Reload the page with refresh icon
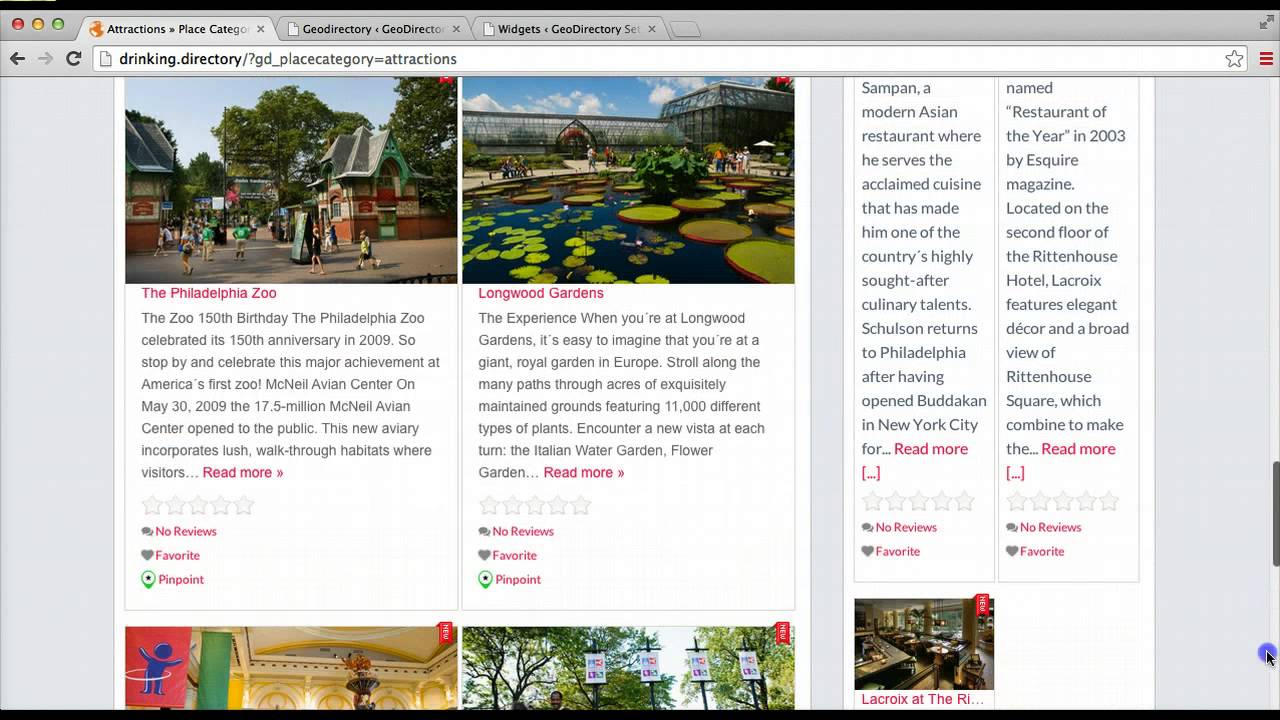Image resolution: width=1280 pixels, height=720 pixels. click(73, 59)
